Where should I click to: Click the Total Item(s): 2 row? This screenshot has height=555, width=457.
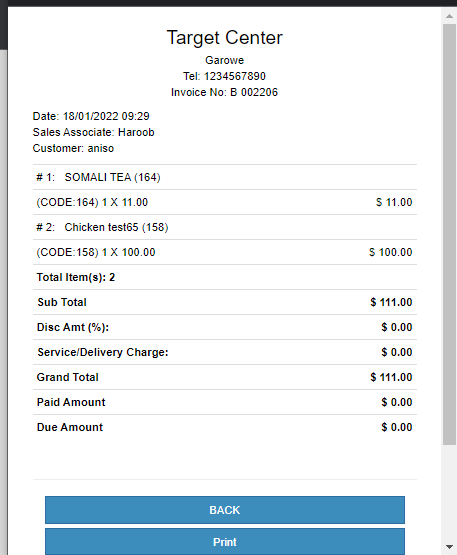[x=225, y=277]
